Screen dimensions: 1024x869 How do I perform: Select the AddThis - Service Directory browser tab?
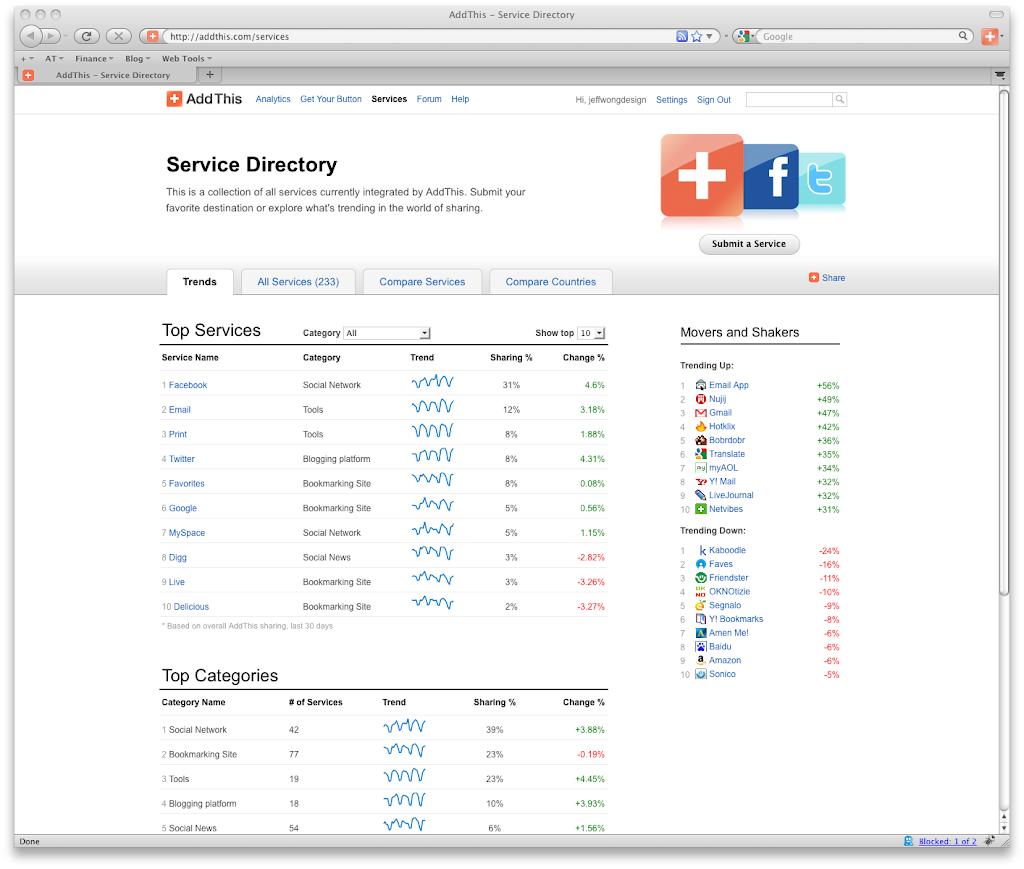[106, 75]
